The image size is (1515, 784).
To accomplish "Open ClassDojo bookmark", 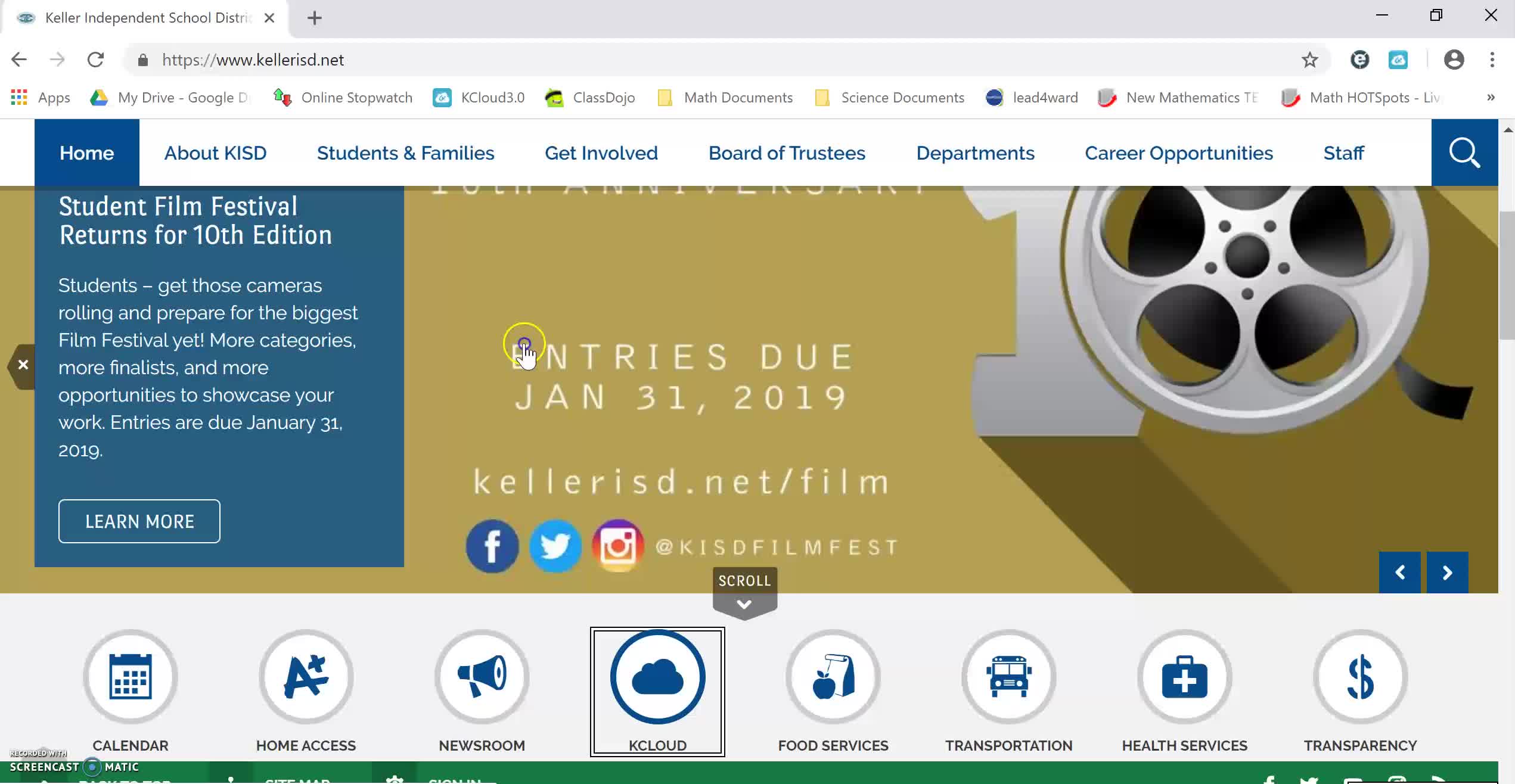I will [x=590, y=98].
